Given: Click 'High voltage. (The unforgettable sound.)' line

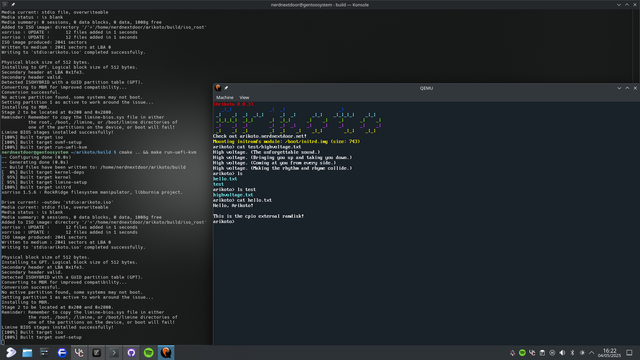Looking at the screenshot, I should tap(267, 152).
